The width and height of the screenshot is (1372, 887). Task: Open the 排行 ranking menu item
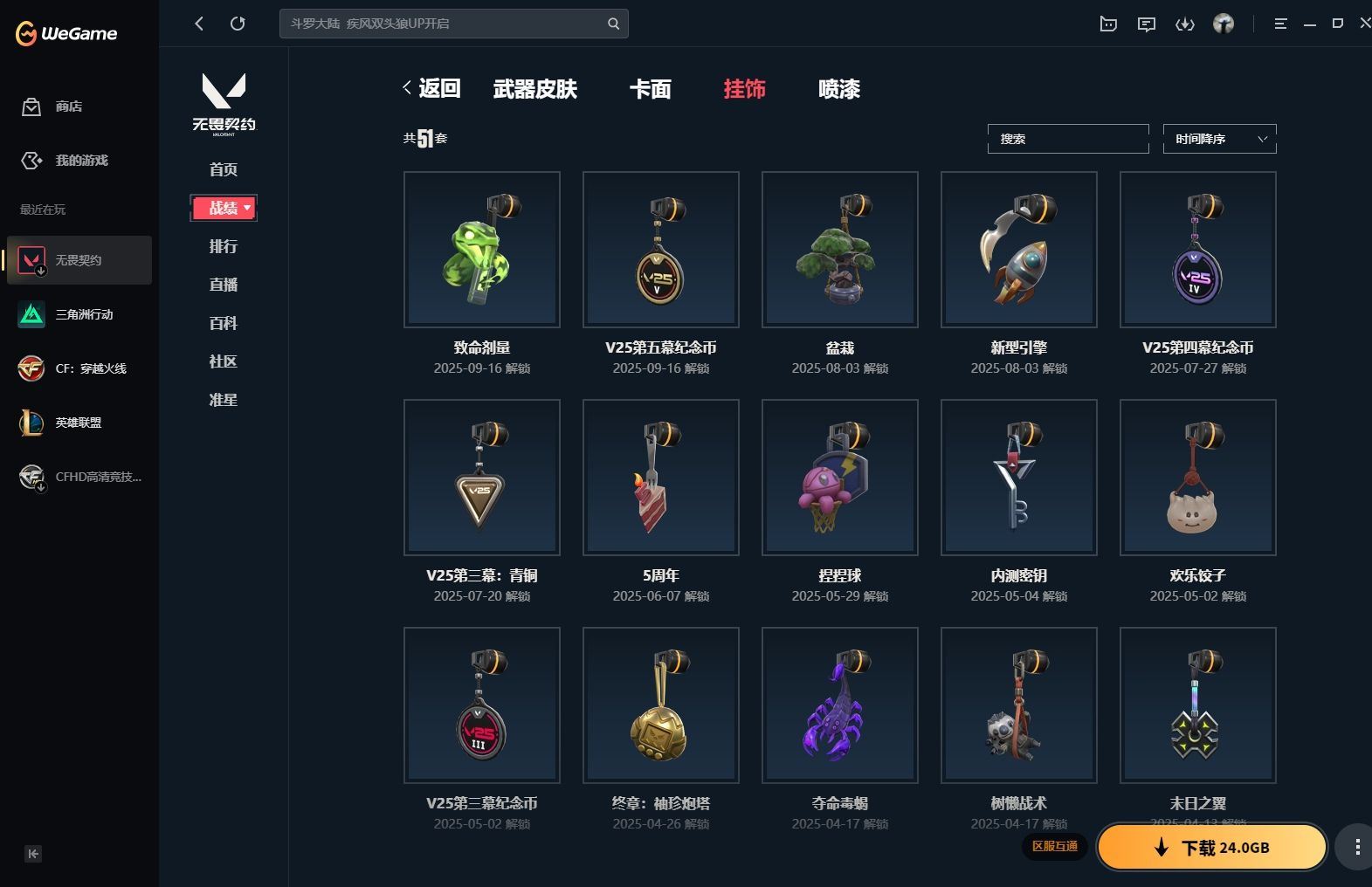(x=224, y=246)
